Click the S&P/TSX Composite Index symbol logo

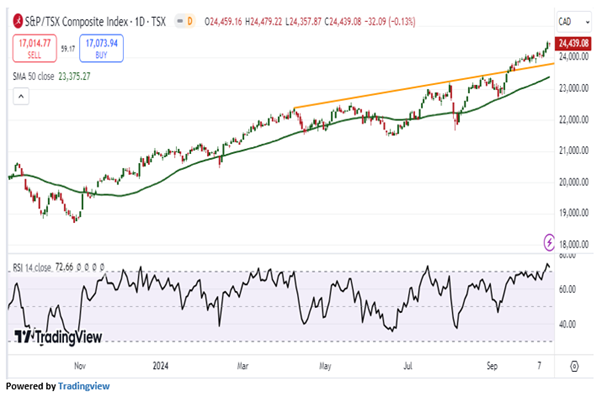point(18,21)
